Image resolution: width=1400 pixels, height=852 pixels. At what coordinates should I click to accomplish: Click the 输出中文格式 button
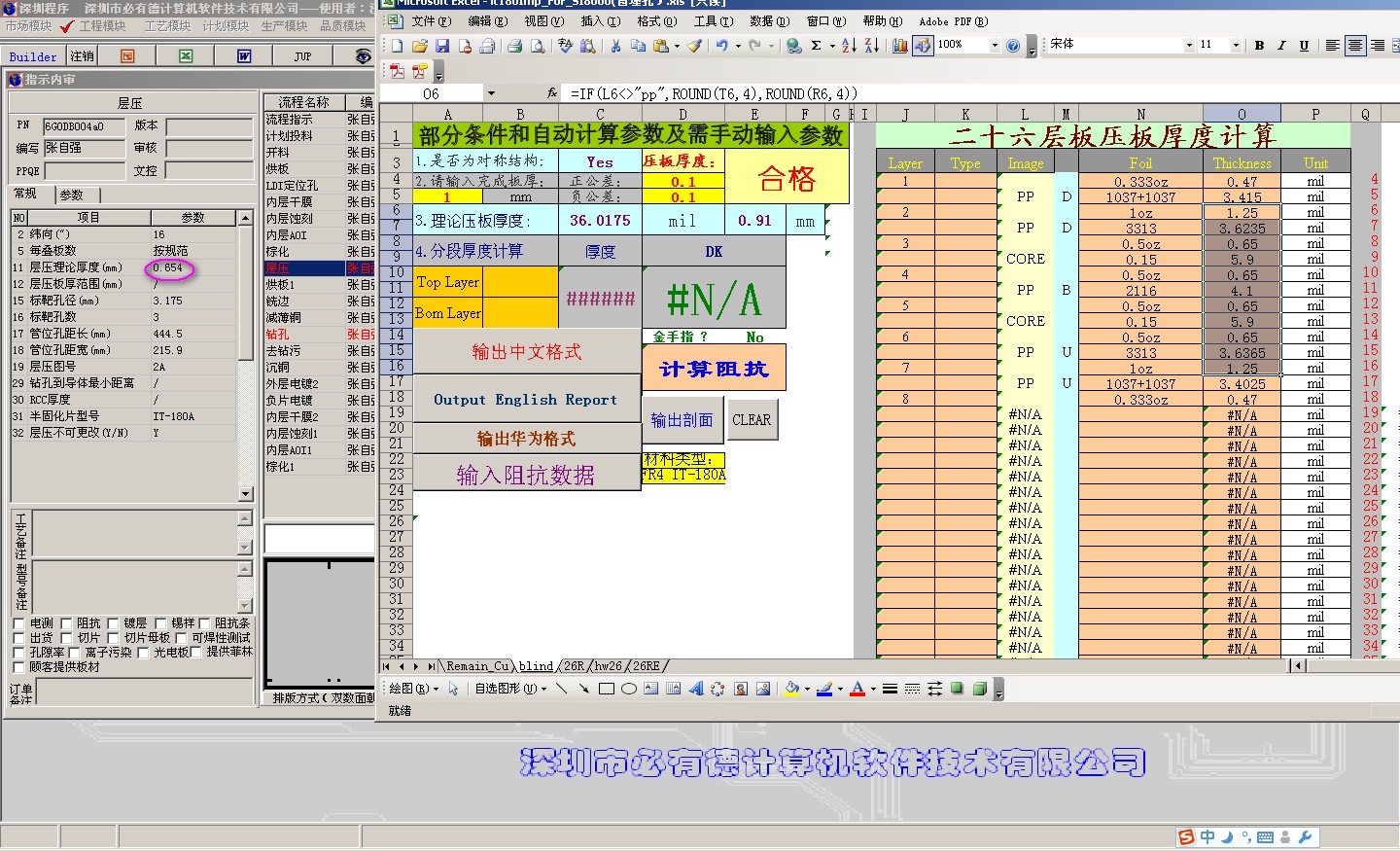pyautogui.click(x=526, y=351)
